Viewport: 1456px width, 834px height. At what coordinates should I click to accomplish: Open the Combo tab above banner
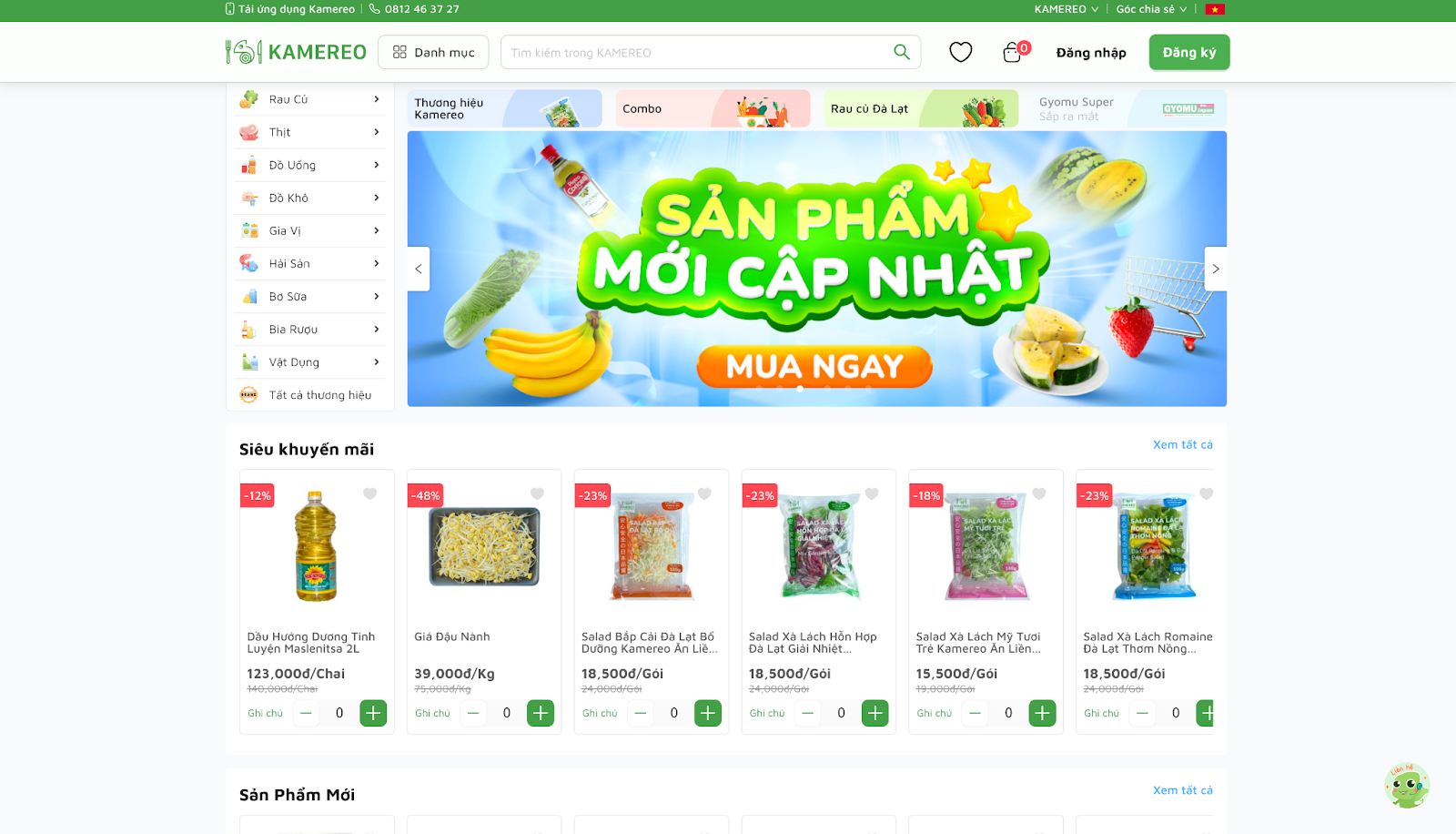[713, 108]
